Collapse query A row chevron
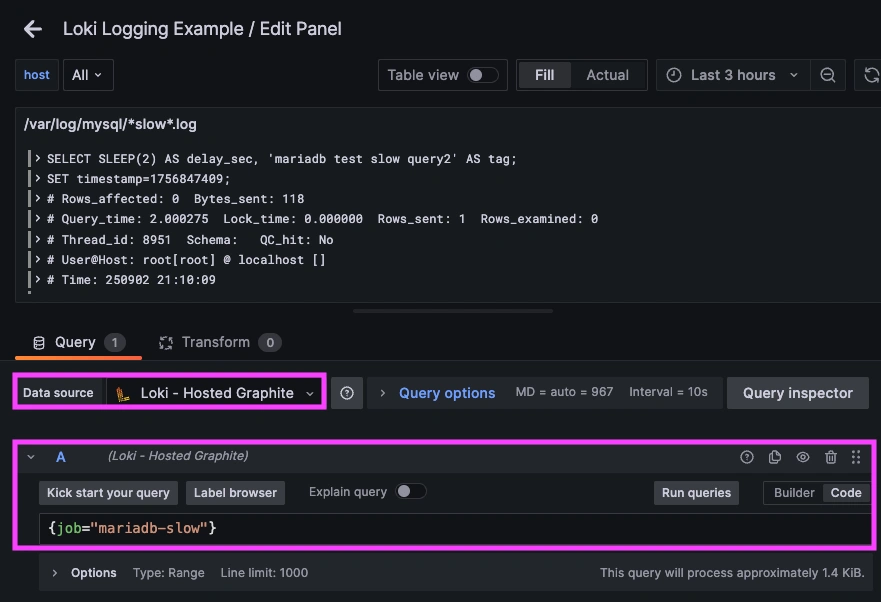 click(x=31, y=457)
